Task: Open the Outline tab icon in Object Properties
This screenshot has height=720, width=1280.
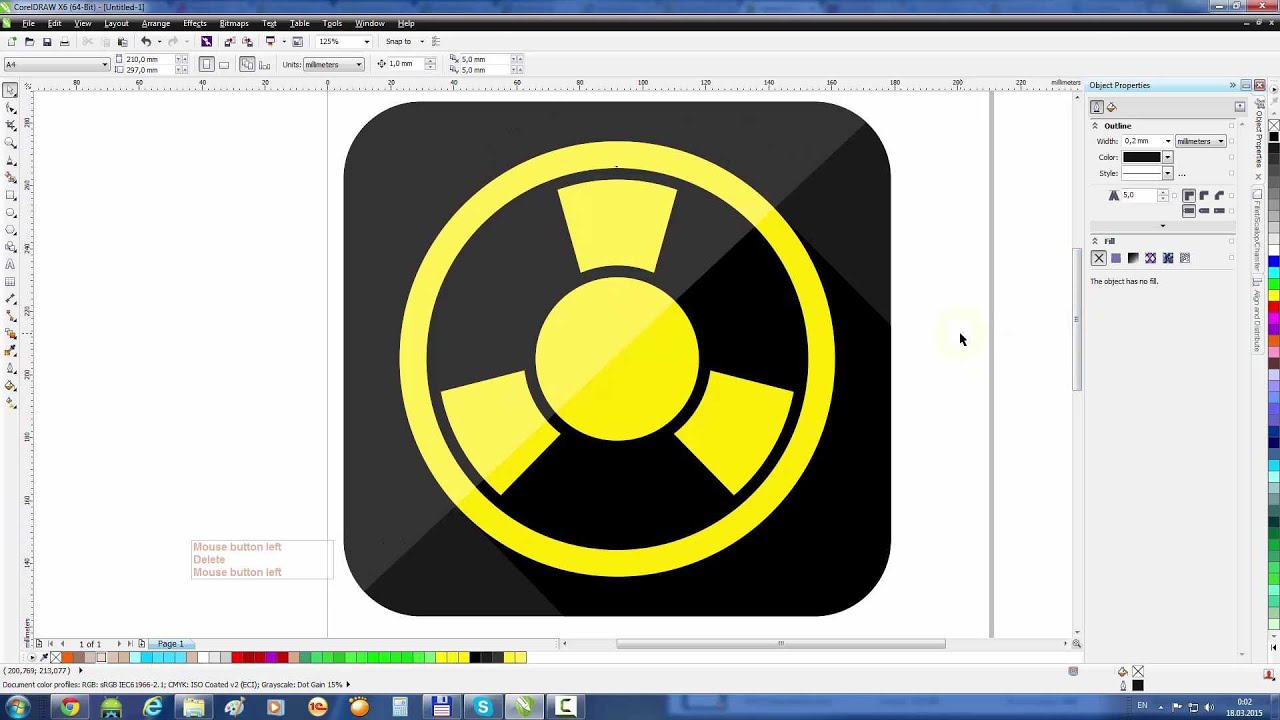Action: (x=1097, y=107)
